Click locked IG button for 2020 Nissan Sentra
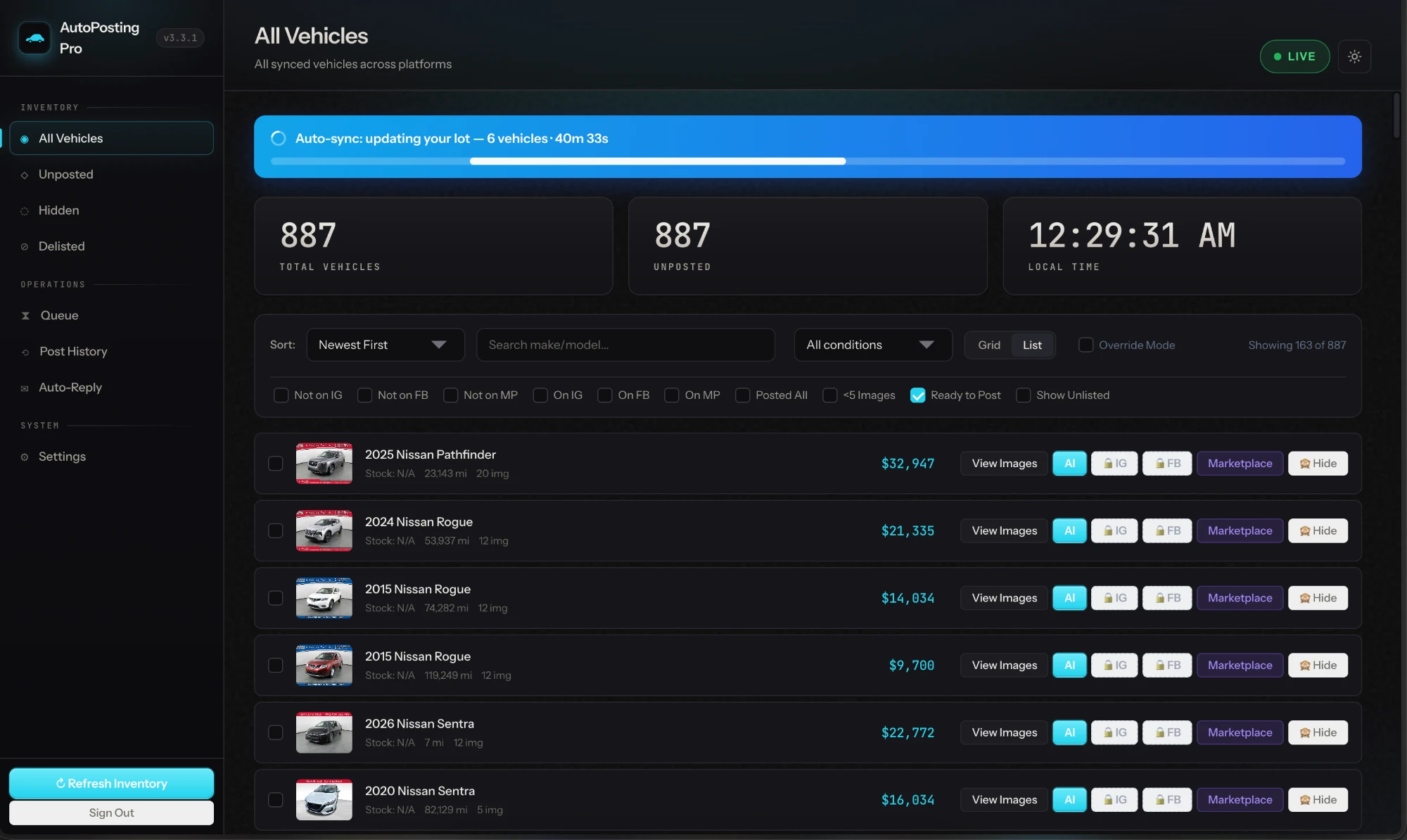The height and width of the screenshot is (840, 1407). coord(1114,799)
